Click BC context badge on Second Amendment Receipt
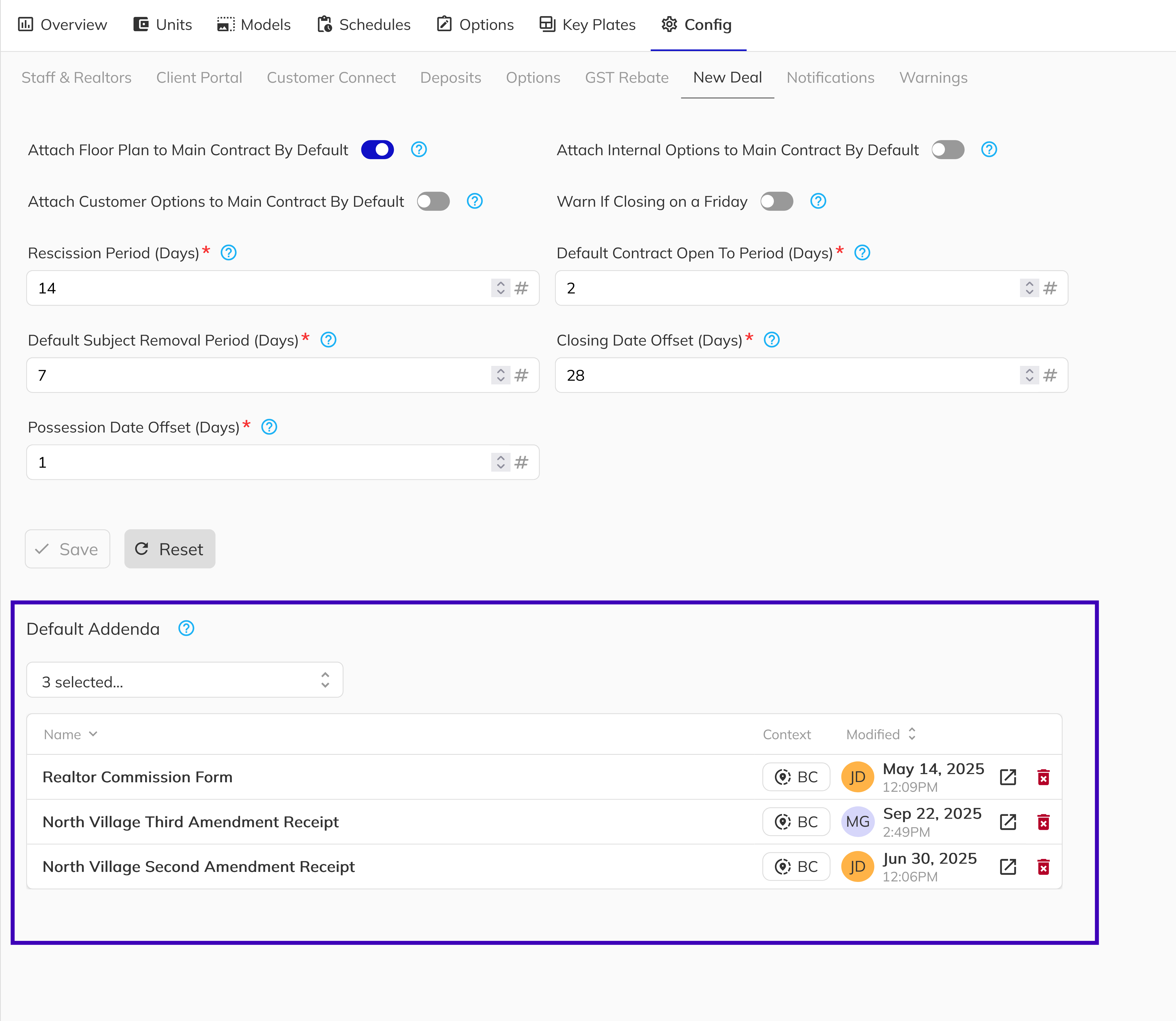This screenshot has width=1176, height=1021. (x=796, y=867)
